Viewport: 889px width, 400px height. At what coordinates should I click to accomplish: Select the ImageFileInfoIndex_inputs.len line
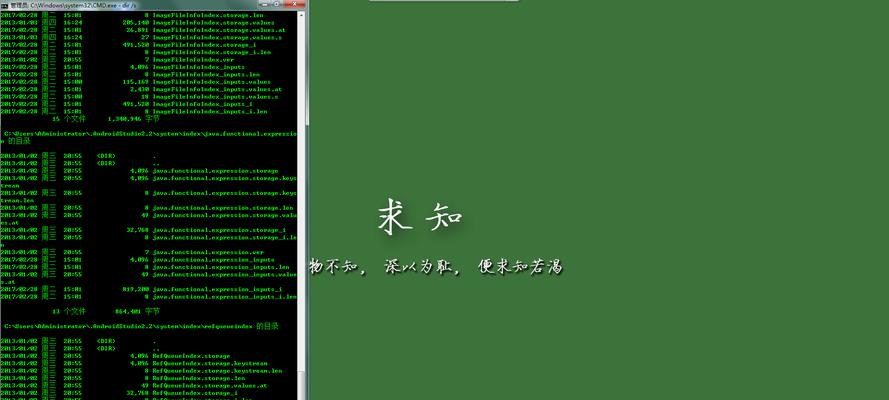130,74
